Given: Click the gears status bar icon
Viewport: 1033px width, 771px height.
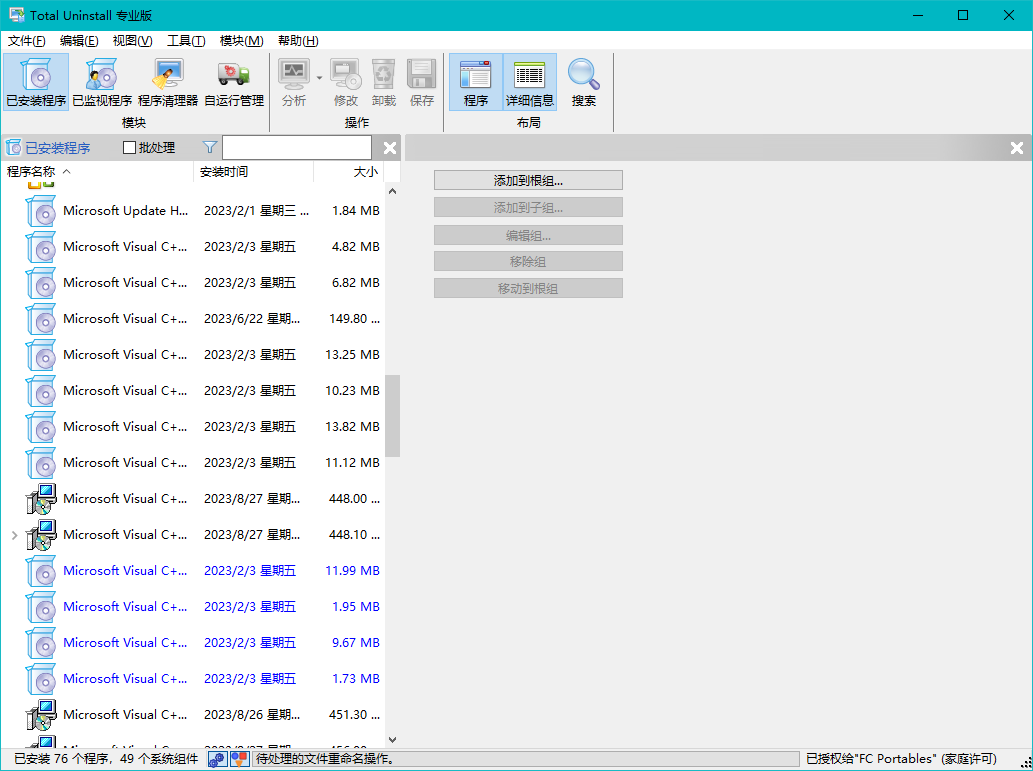Looking at the screenshot, I should (x=217, y=759).
